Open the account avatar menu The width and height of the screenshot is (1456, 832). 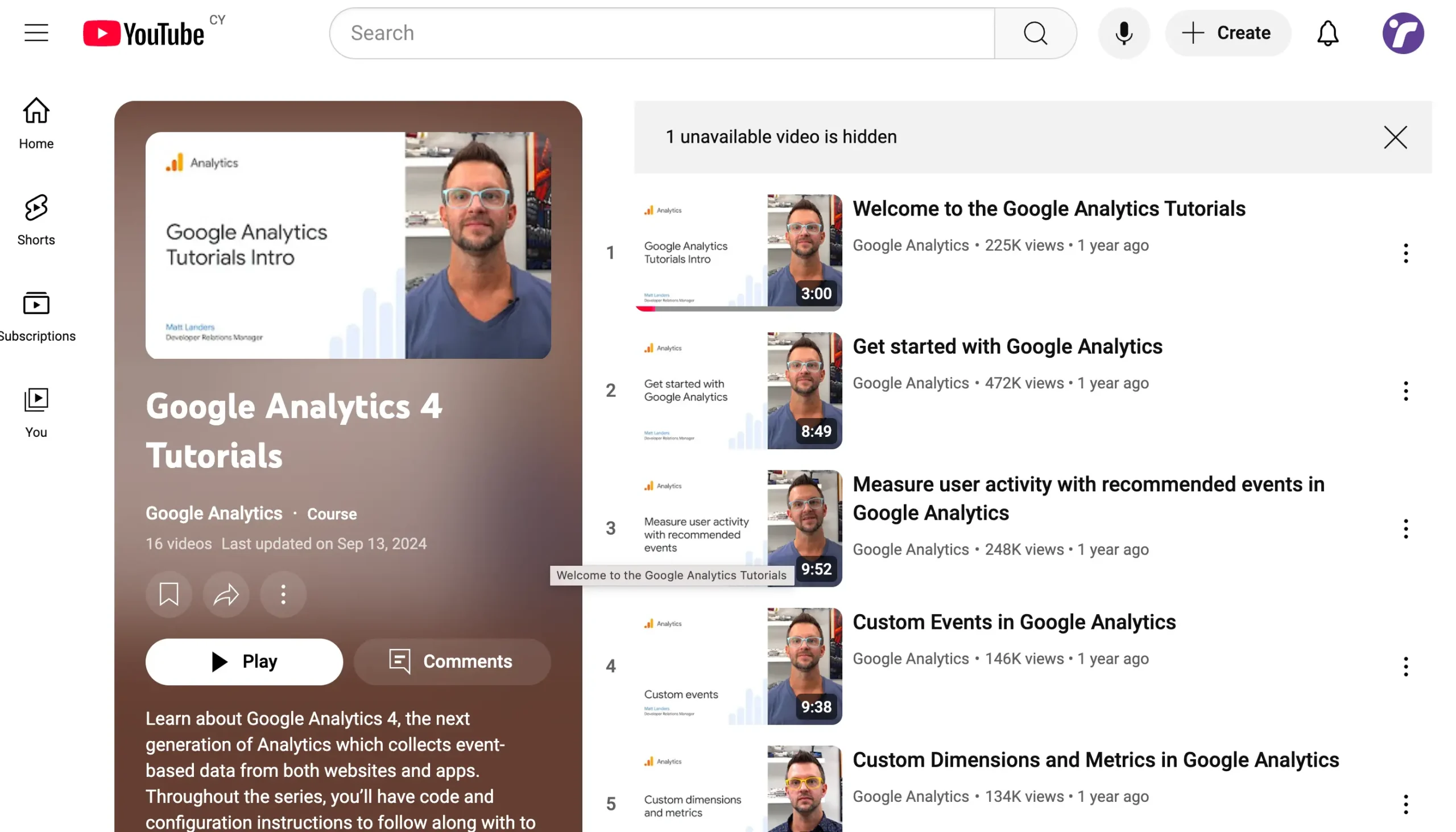point(1403,33)
